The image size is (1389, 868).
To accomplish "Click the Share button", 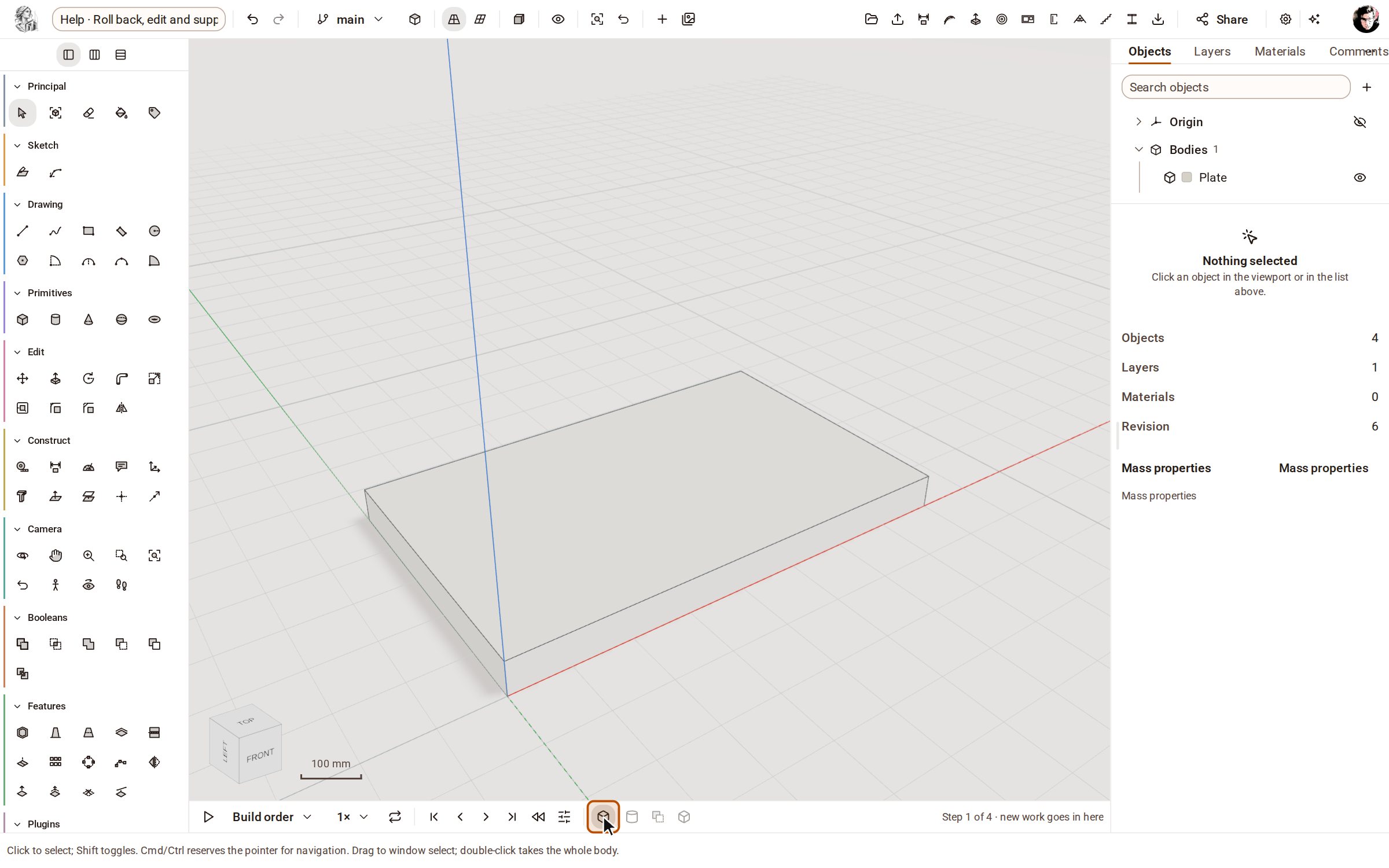I will pos(1222,19).
